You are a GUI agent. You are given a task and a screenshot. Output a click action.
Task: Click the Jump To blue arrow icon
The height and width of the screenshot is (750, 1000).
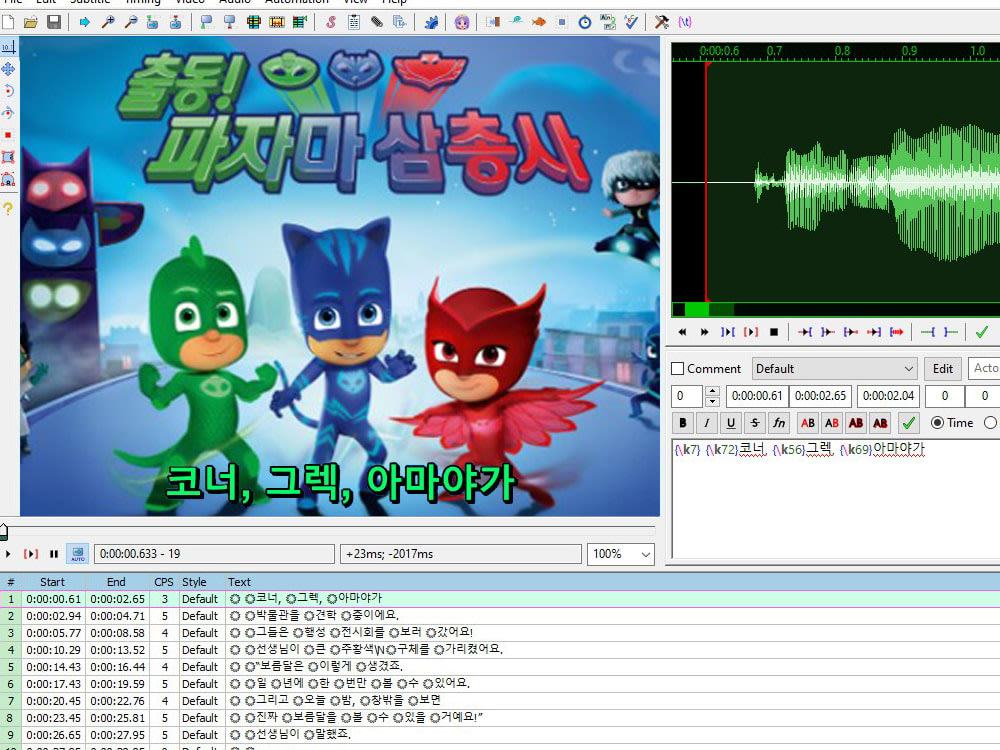coord(84,22)
